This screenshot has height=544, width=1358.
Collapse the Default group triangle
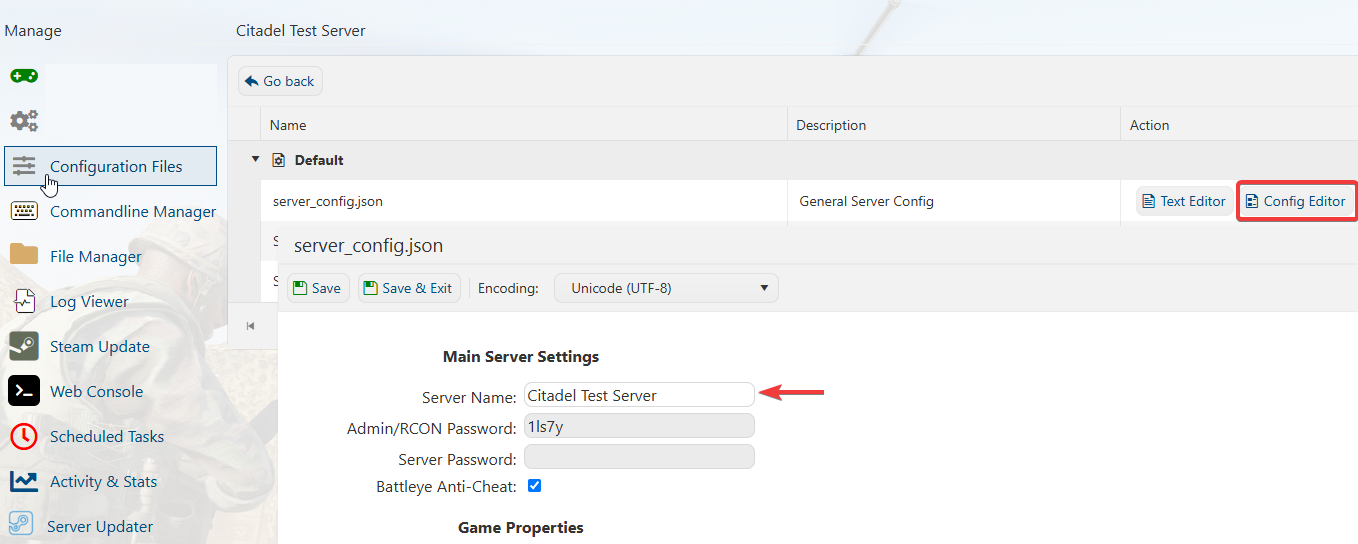(x=255, y=159)
